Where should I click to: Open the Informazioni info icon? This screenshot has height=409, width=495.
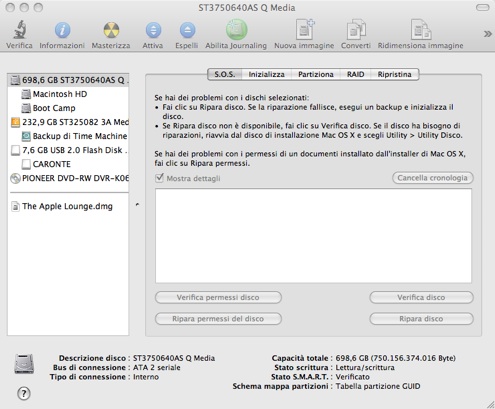click(62, 30)
